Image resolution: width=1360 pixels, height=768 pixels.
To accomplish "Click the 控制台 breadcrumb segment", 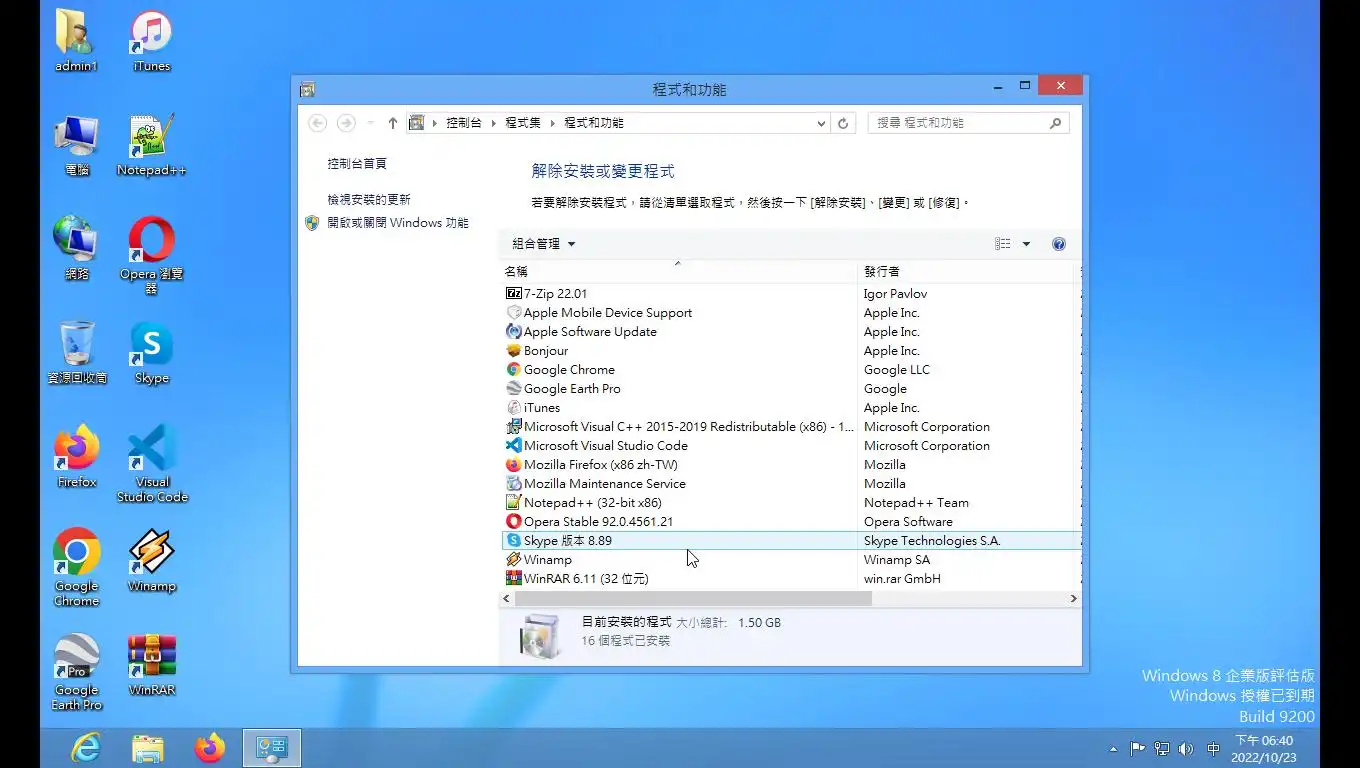I will (x=463, y=123).
